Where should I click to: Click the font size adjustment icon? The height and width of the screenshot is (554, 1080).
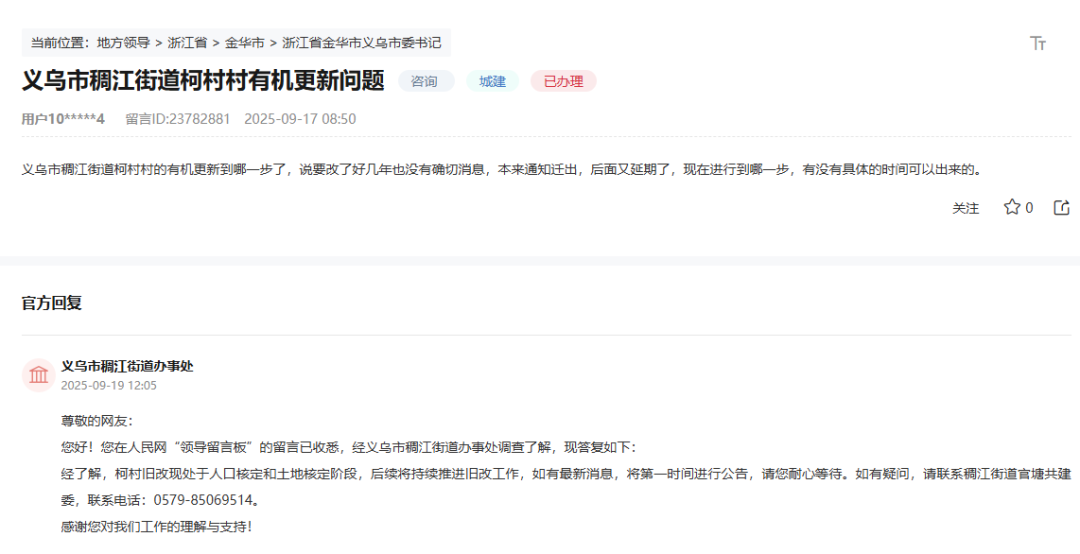click(x=1037, y=43)
